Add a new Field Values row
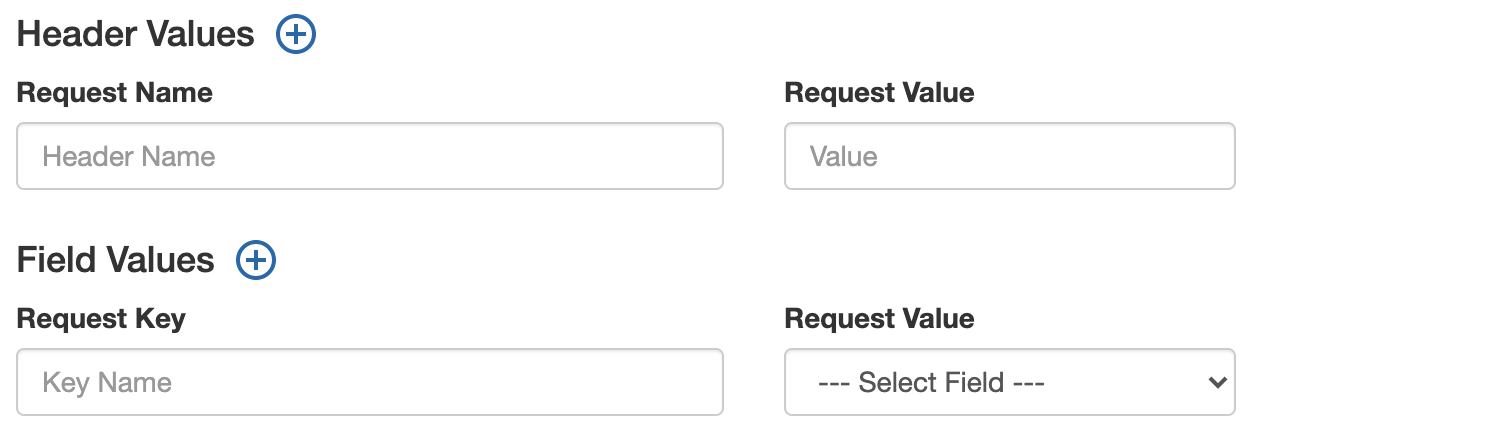The width and height of the screenshot is (1504, 430). coord(256,261)
